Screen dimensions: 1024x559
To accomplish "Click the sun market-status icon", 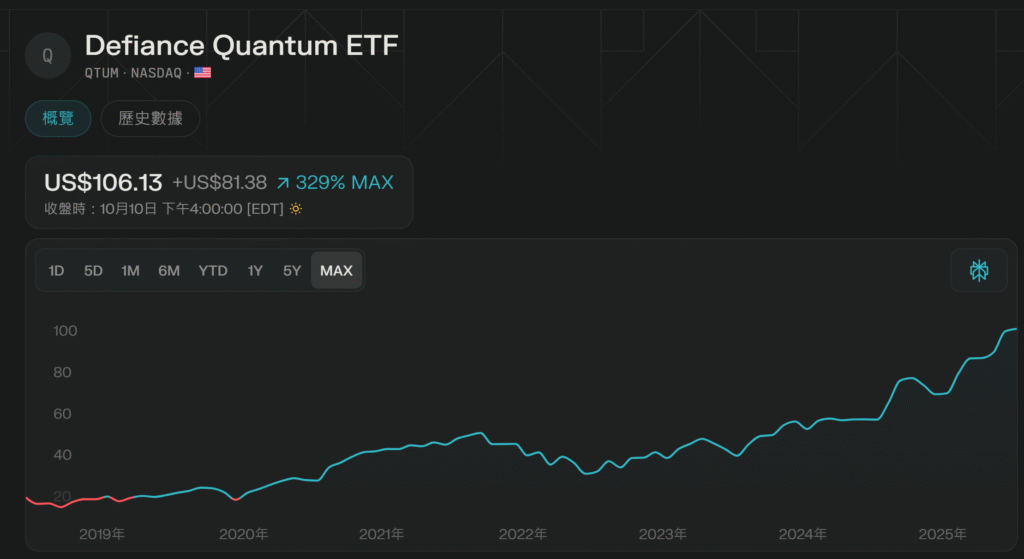I will tap(295, 209).
